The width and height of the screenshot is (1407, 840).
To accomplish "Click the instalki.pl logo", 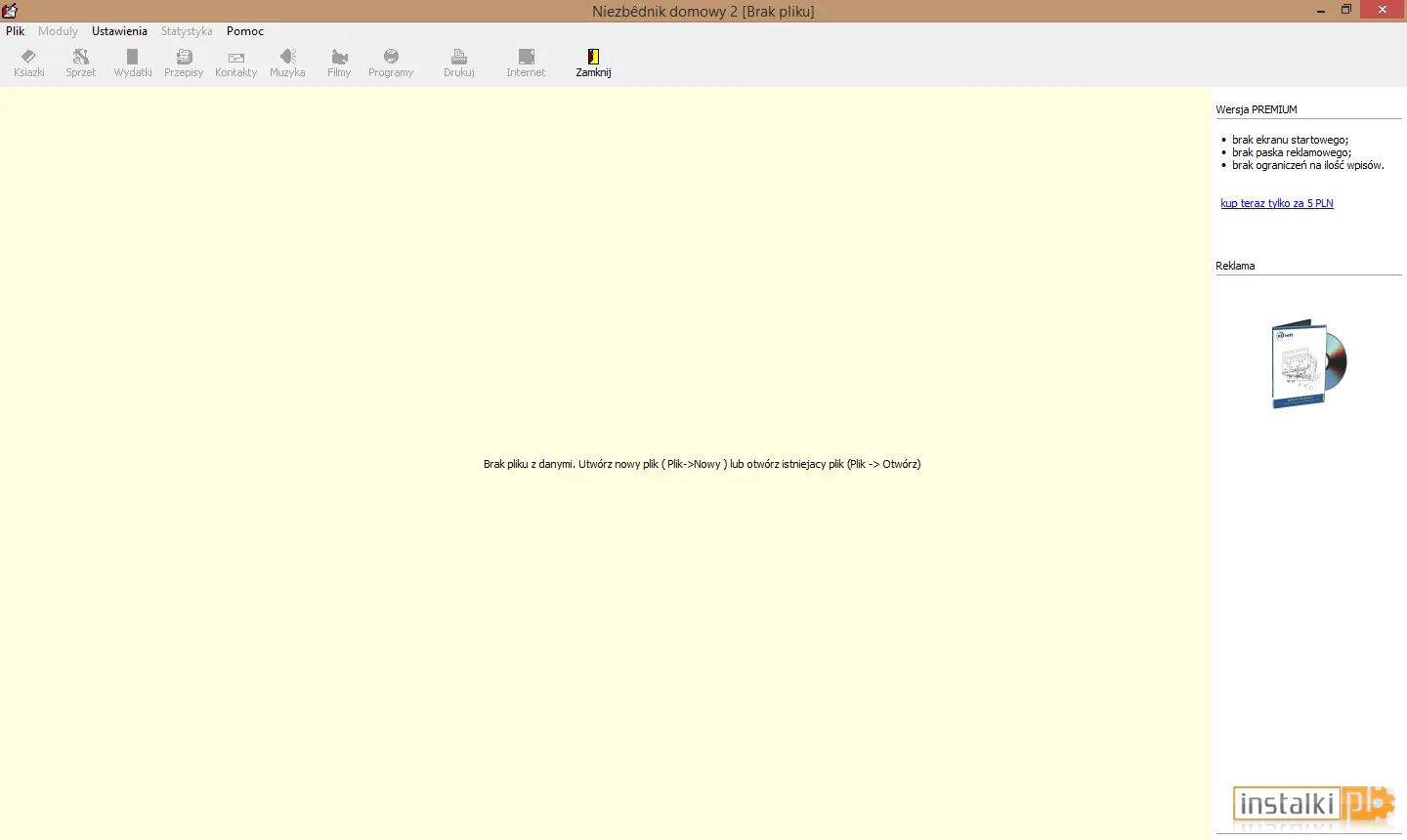I will click(x=1314, y=804).
